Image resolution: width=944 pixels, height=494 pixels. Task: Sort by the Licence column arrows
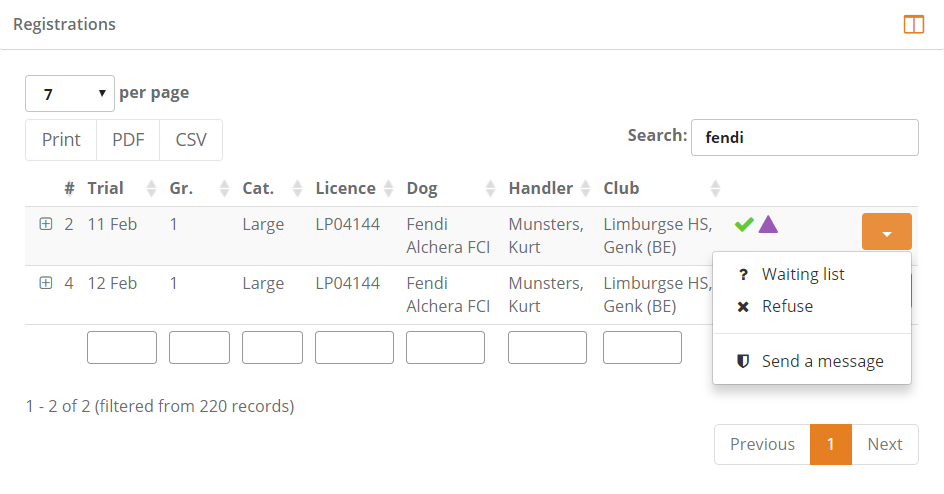click(x=389, y=188)
